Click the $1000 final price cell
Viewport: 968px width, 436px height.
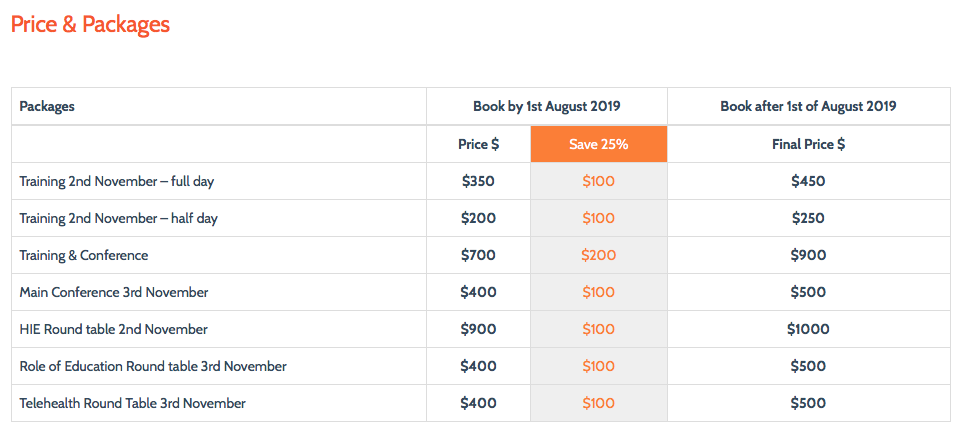(x=808, y=330)
